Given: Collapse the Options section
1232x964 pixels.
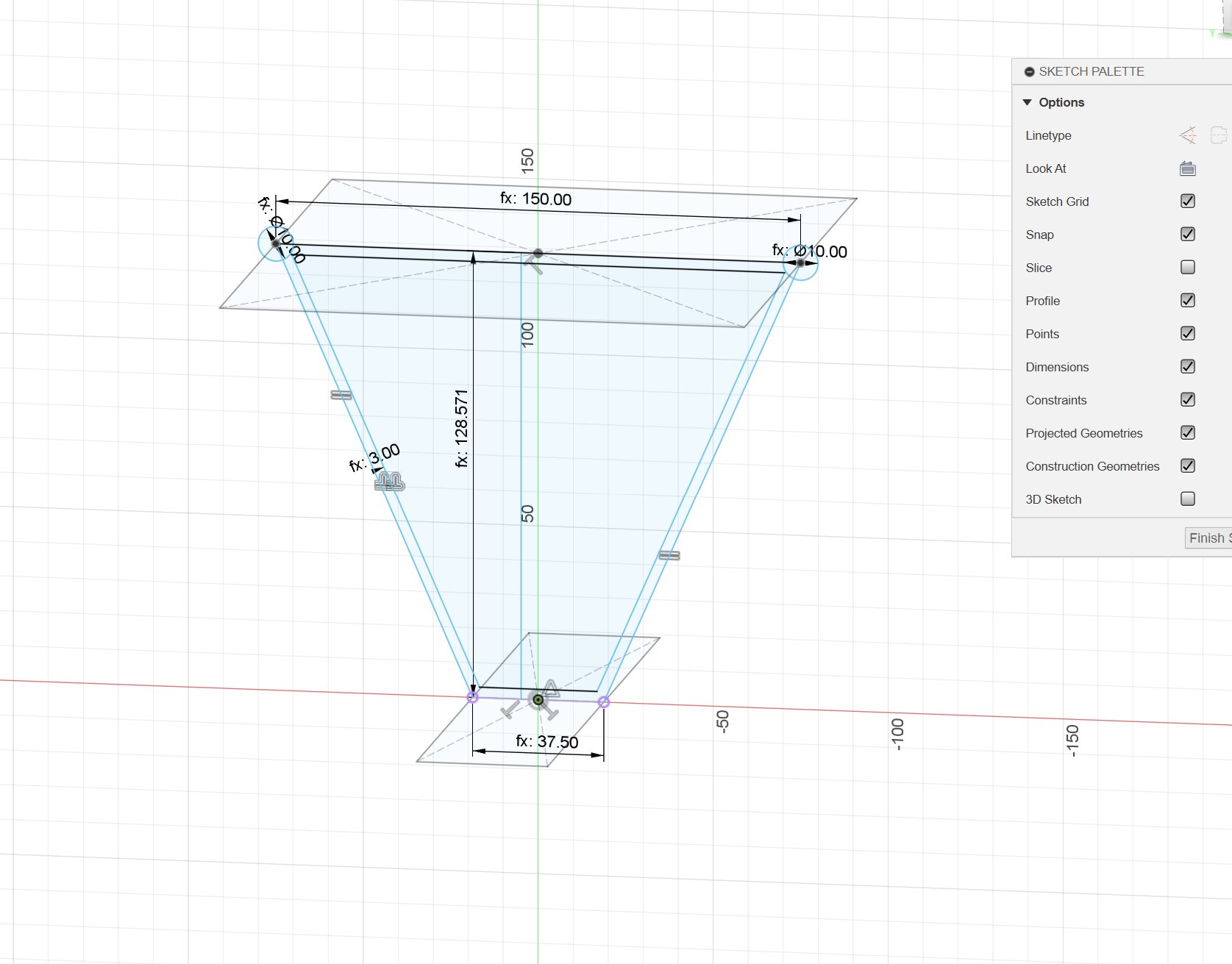Looking at the screenshot, I should click(x=1028, y=102).
